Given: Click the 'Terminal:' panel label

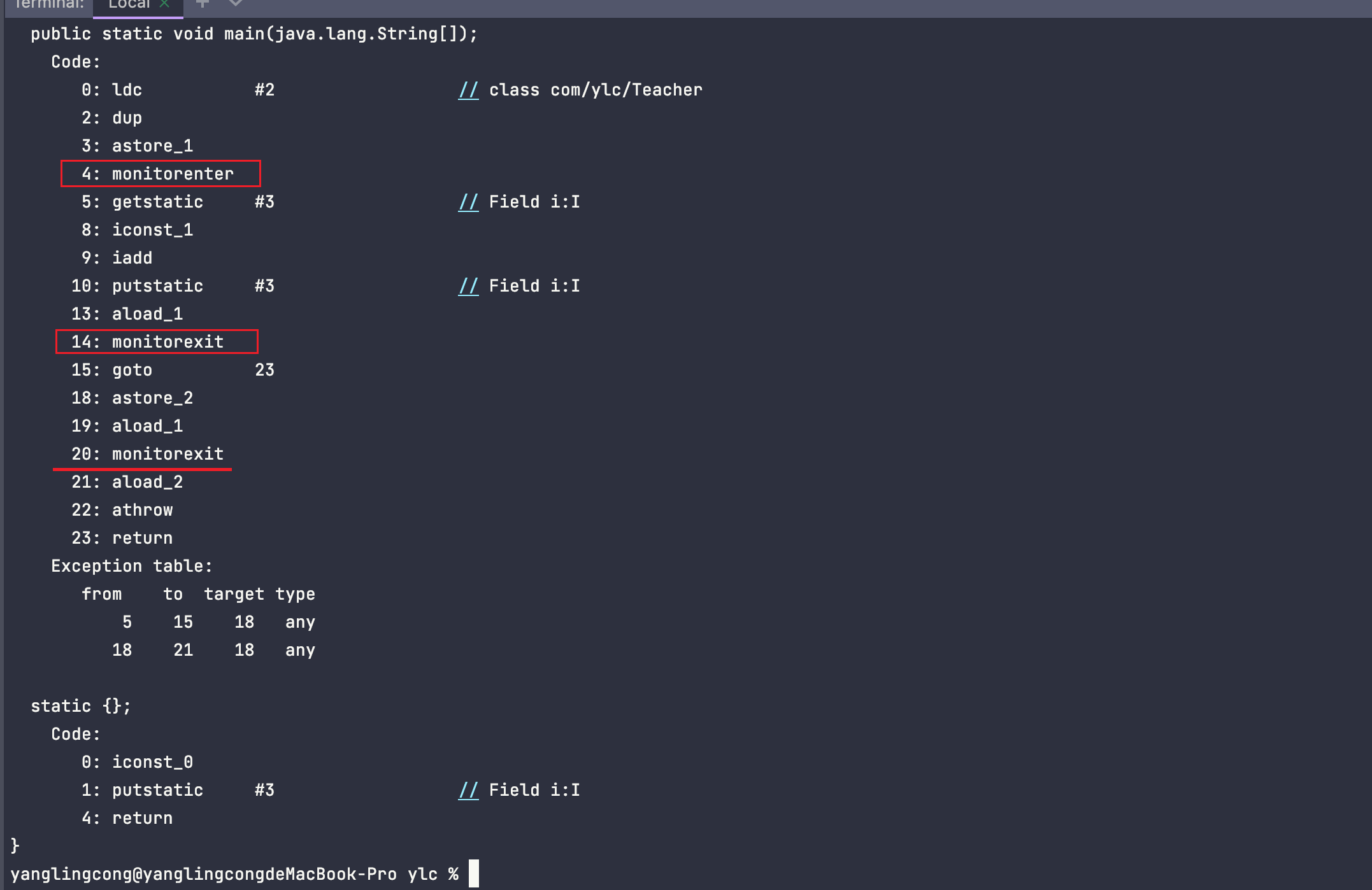Looking at the screenshot, I should point(48,4).
